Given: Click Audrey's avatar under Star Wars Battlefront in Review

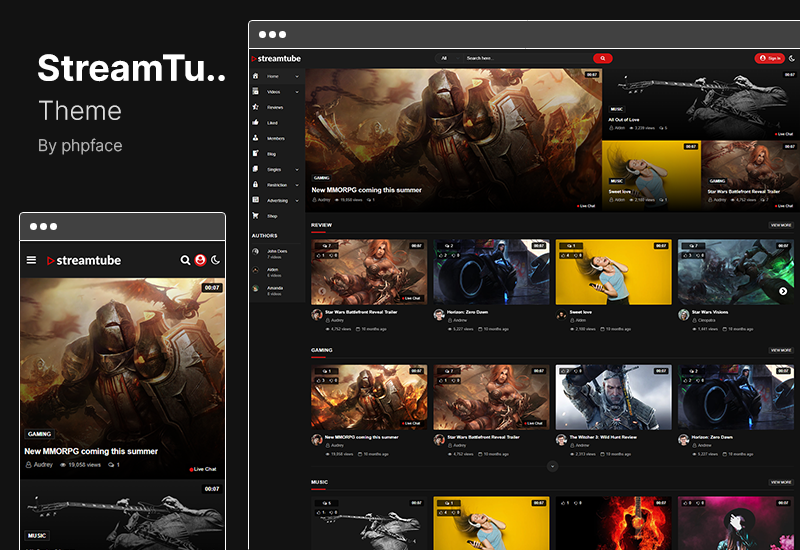Looking at the screenshot, I should tap(317, 314).
